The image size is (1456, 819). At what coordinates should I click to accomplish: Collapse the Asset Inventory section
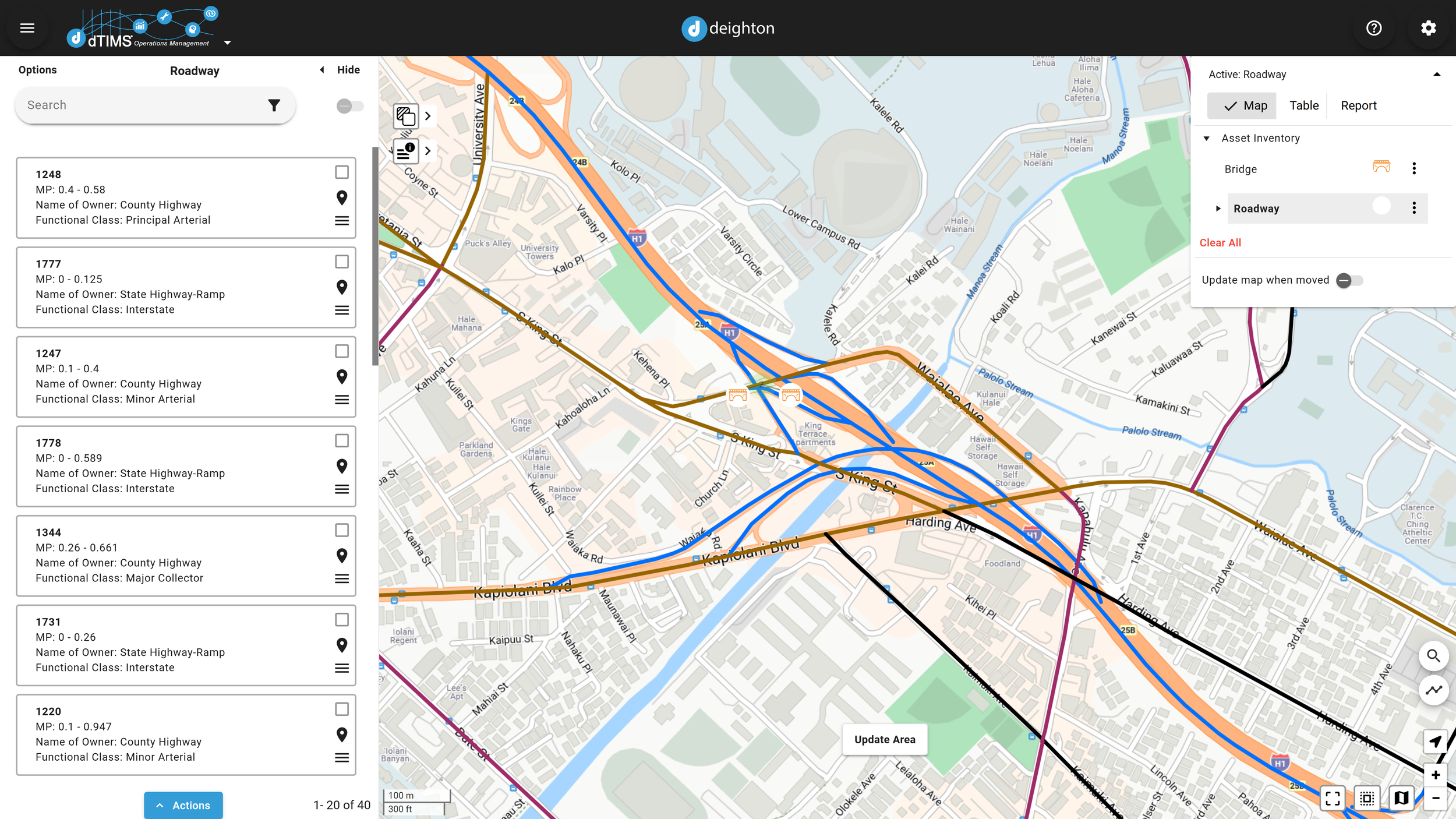pos(1207,139)
